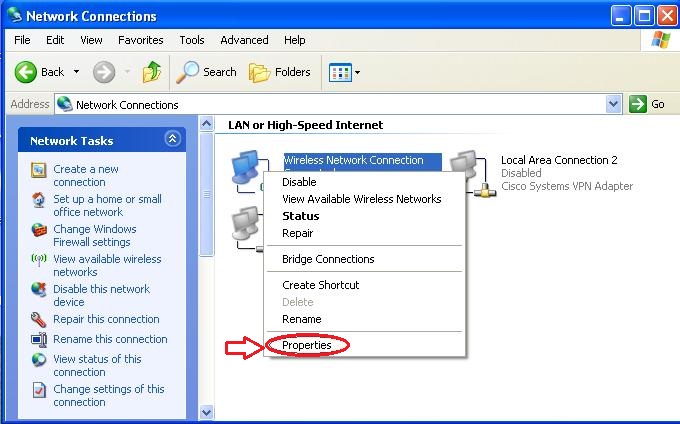Image resolution: width=680 pixels, height=424 pixels.
Task: Click the sidebar vertical scrollbar thumb
Action: coord(206,195)
